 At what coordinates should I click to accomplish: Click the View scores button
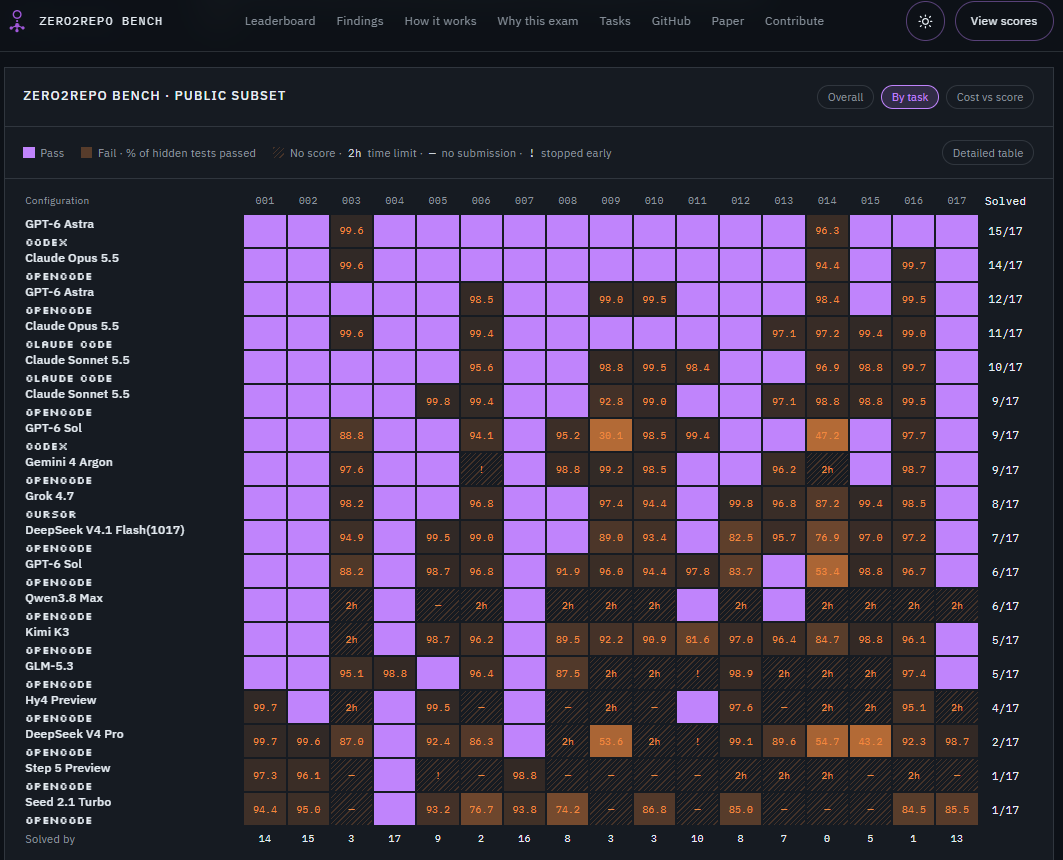click(x=1003, y=21)
